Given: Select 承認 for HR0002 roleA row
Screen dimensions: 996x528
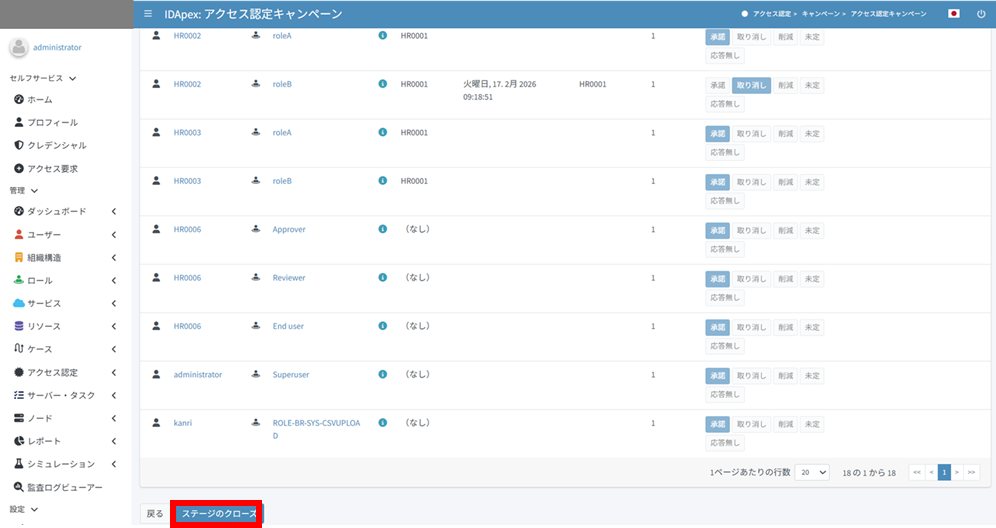Looking at the screenshot, I should (x=717, y=37).
